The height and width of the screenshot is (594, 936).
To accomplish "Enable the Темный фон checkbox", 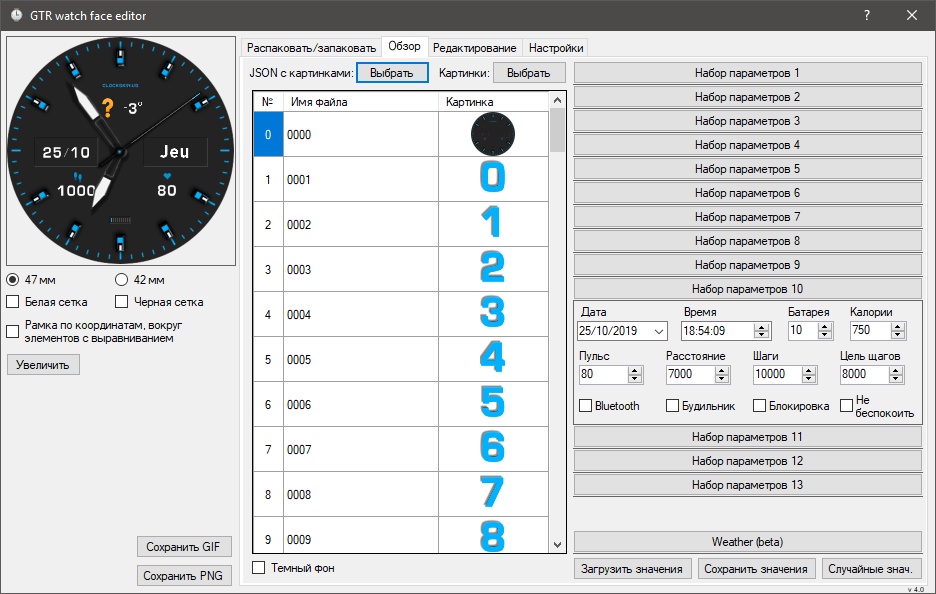I will [x=259, y=568].
